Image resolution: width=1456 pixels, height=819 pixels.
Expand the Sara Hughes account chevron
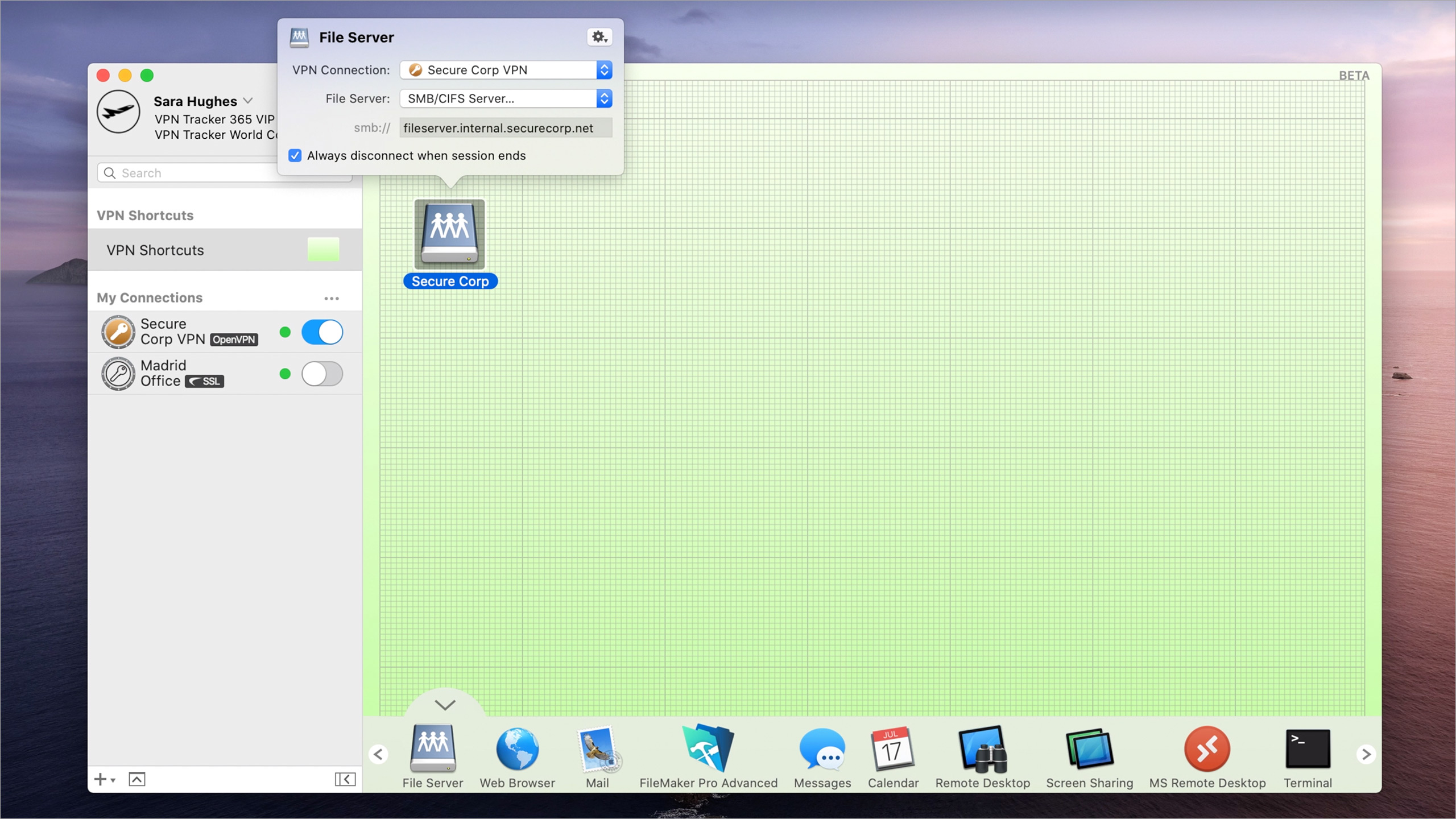[248, 101]
